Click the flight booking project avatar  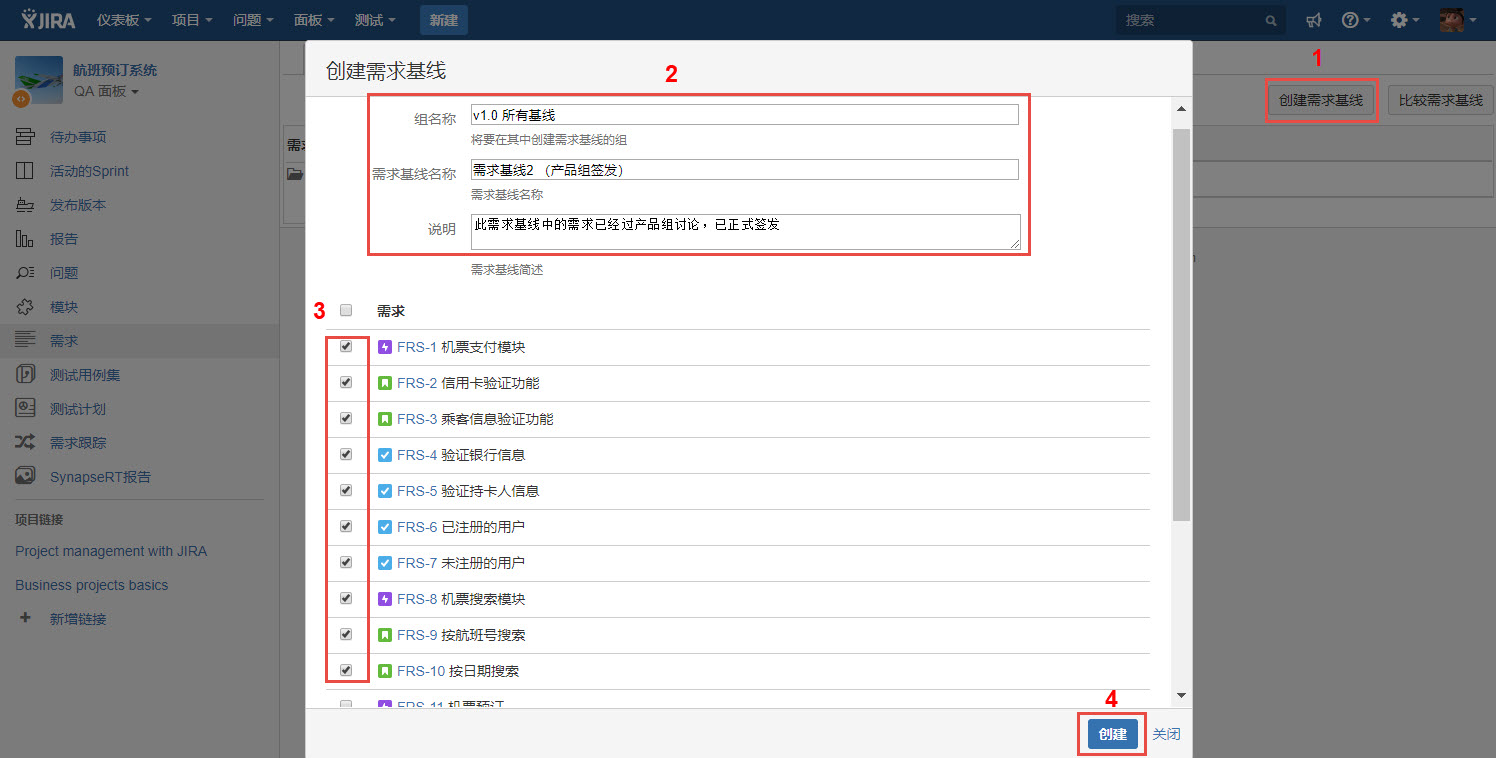[38, 79]
